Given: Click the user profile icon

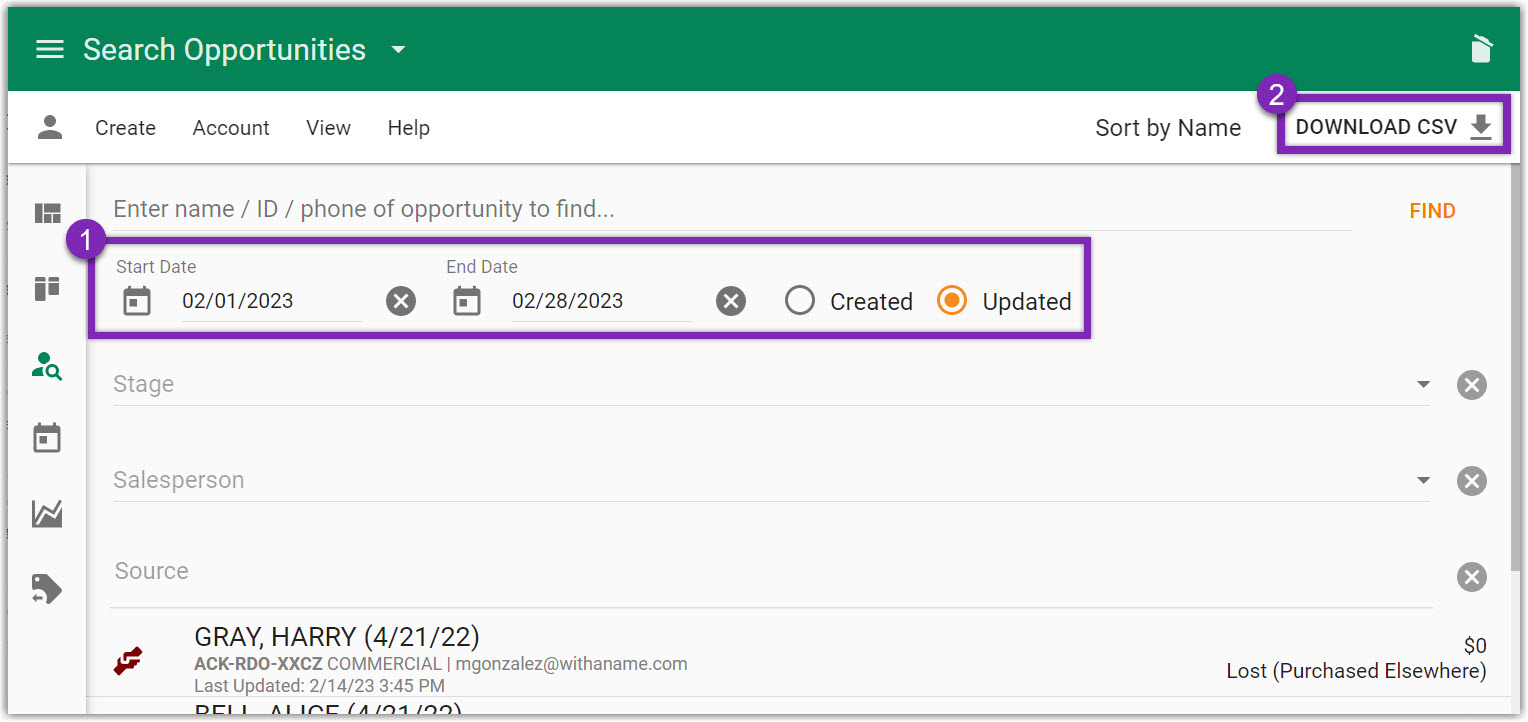Looking at the screenshot, I should click(x=50, y=127).
